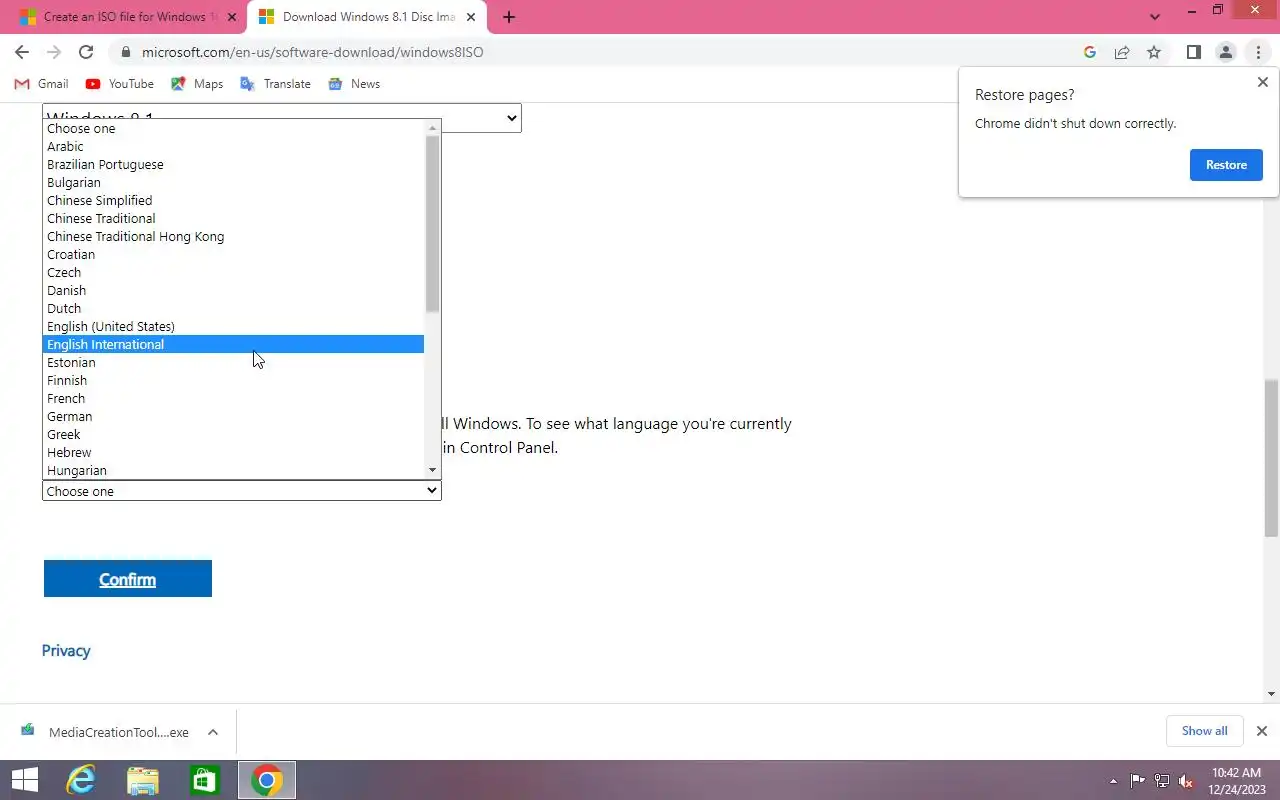Open the Windows 8.1 edition dropdown
Screen dimensions: 1280x800
pyautogui.click(x=281, y=118)
